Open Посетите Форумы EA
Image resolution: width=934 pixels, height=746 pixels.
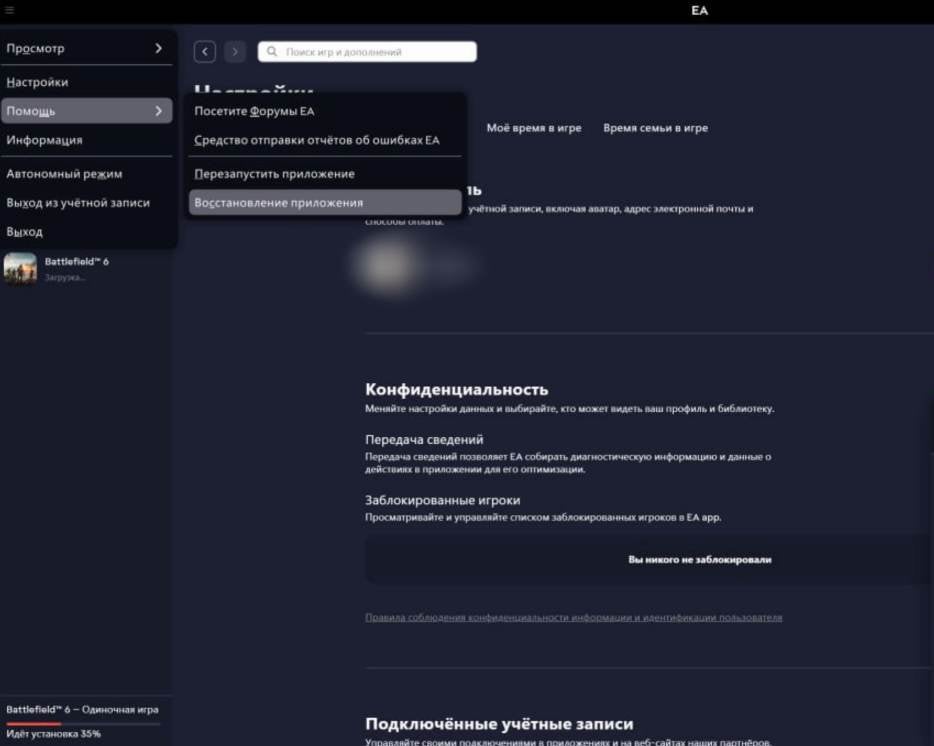(x=254, y=111)
